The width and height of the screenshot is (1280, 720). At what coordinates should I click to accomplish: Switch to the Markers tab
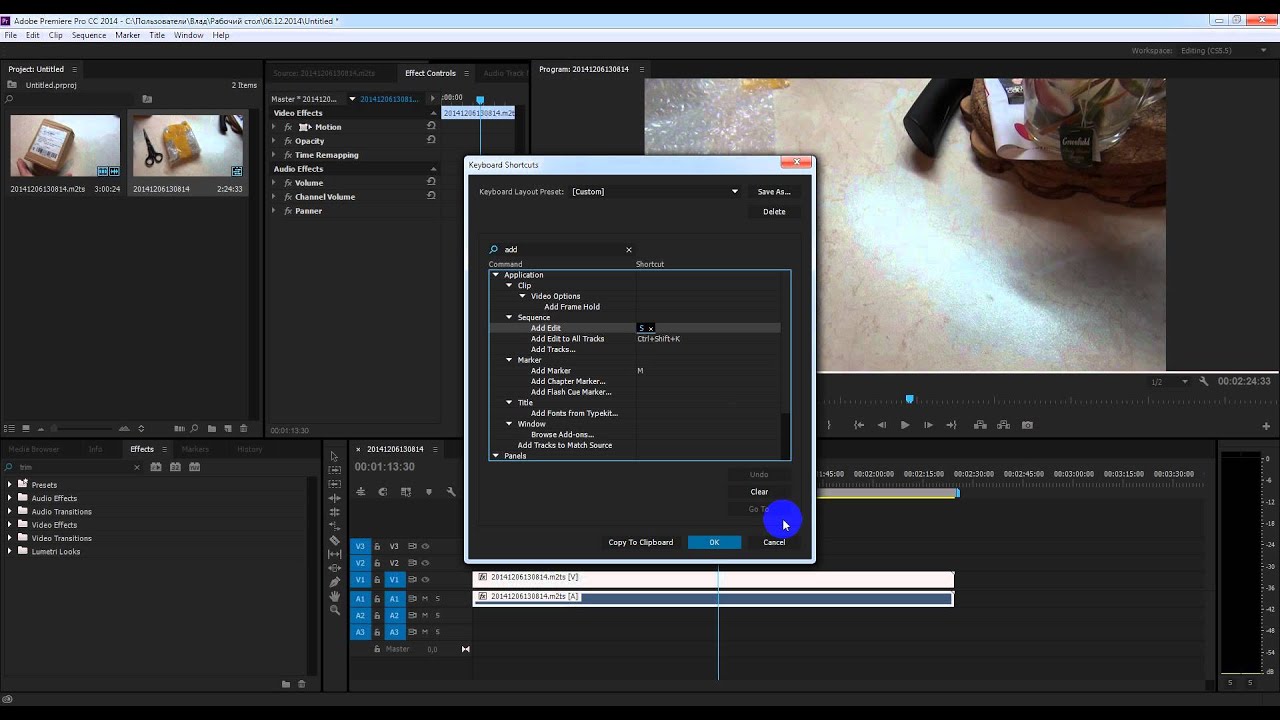pyautogui.click(x=195, y=449)
